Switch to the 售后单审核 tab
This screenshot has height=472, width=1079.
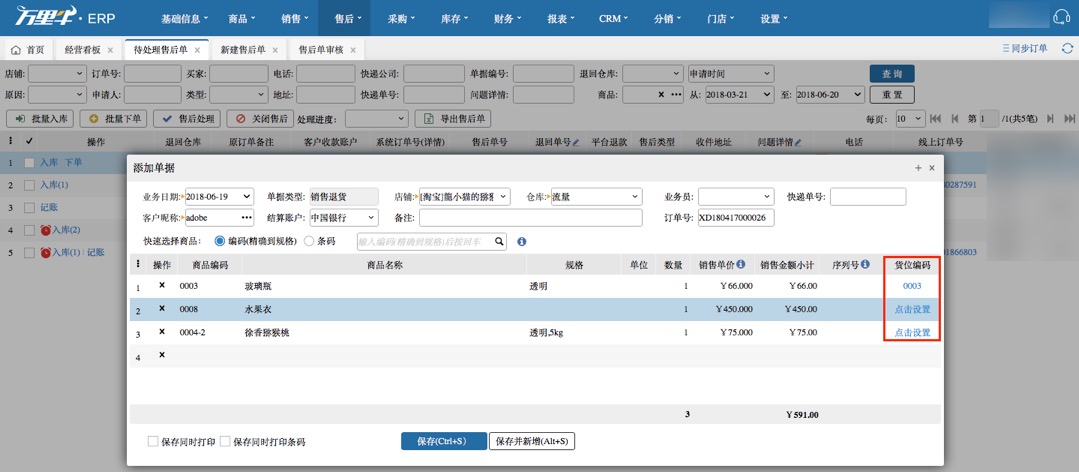click(321, 50)
